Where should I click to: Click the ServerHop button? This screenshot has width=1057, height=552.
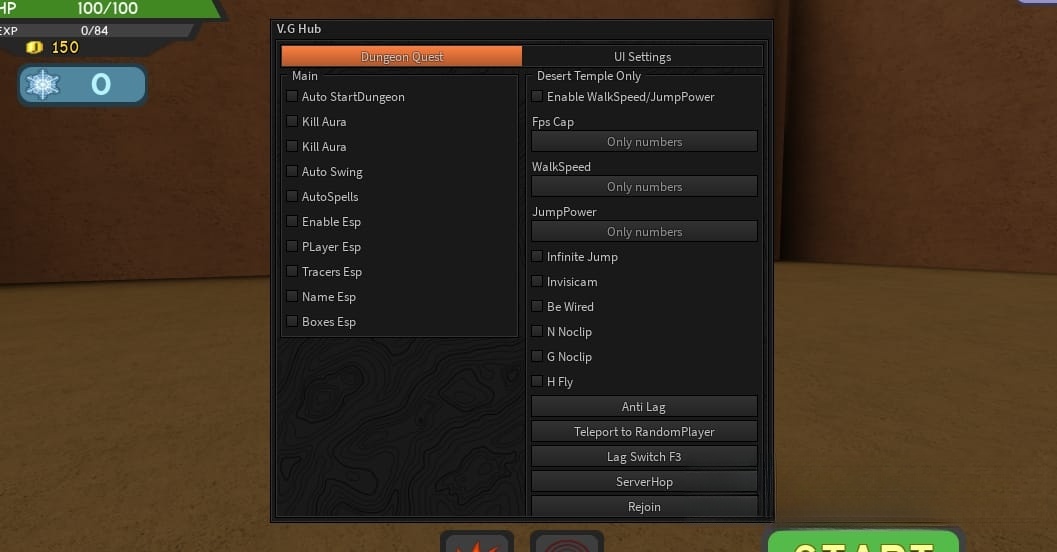(x=644, y=481)
